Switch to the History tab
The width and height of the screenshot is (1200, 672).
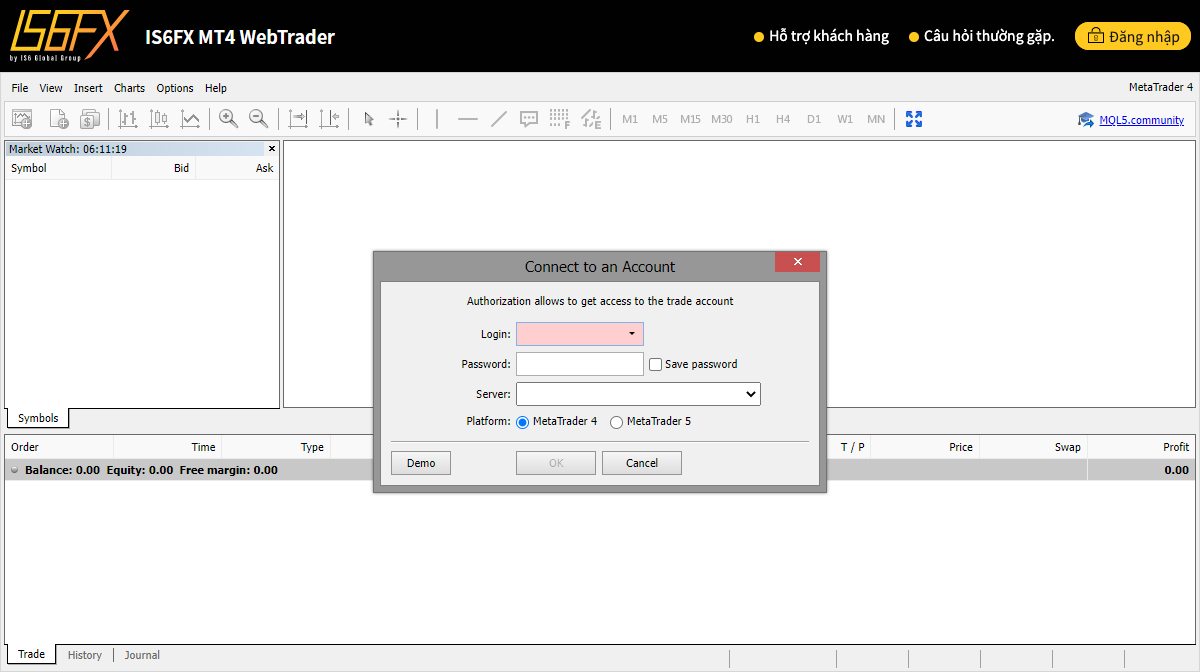85,655
